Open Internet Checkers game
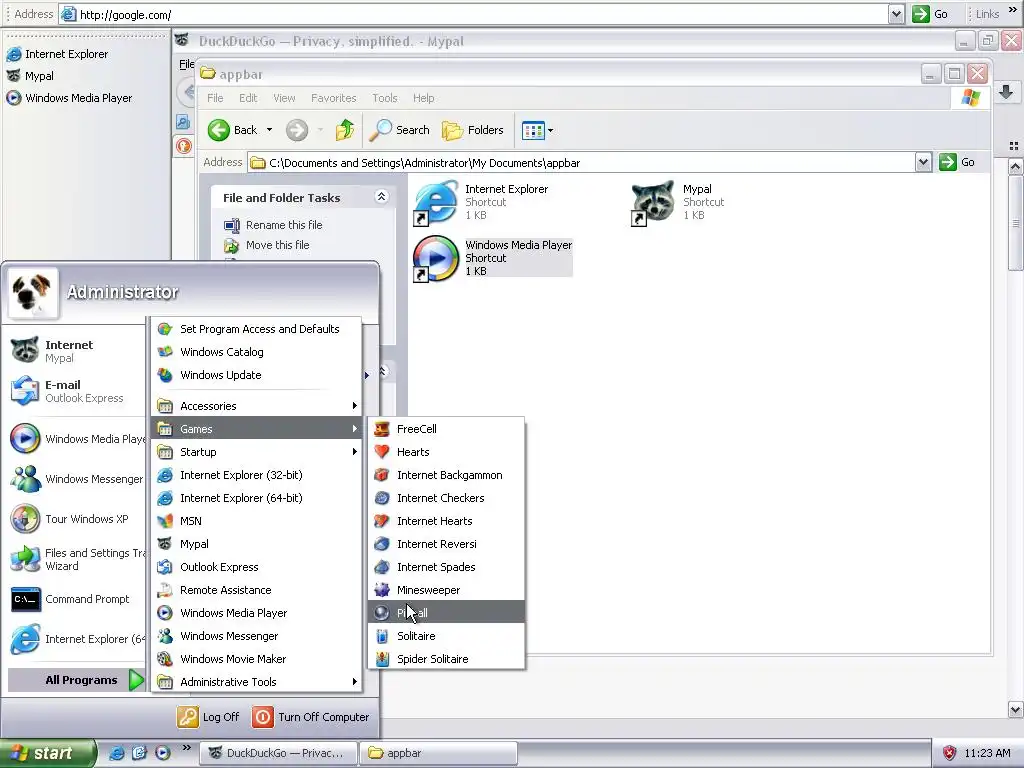Viewport: 1024px width, 768px height. (x=446, y=498)
